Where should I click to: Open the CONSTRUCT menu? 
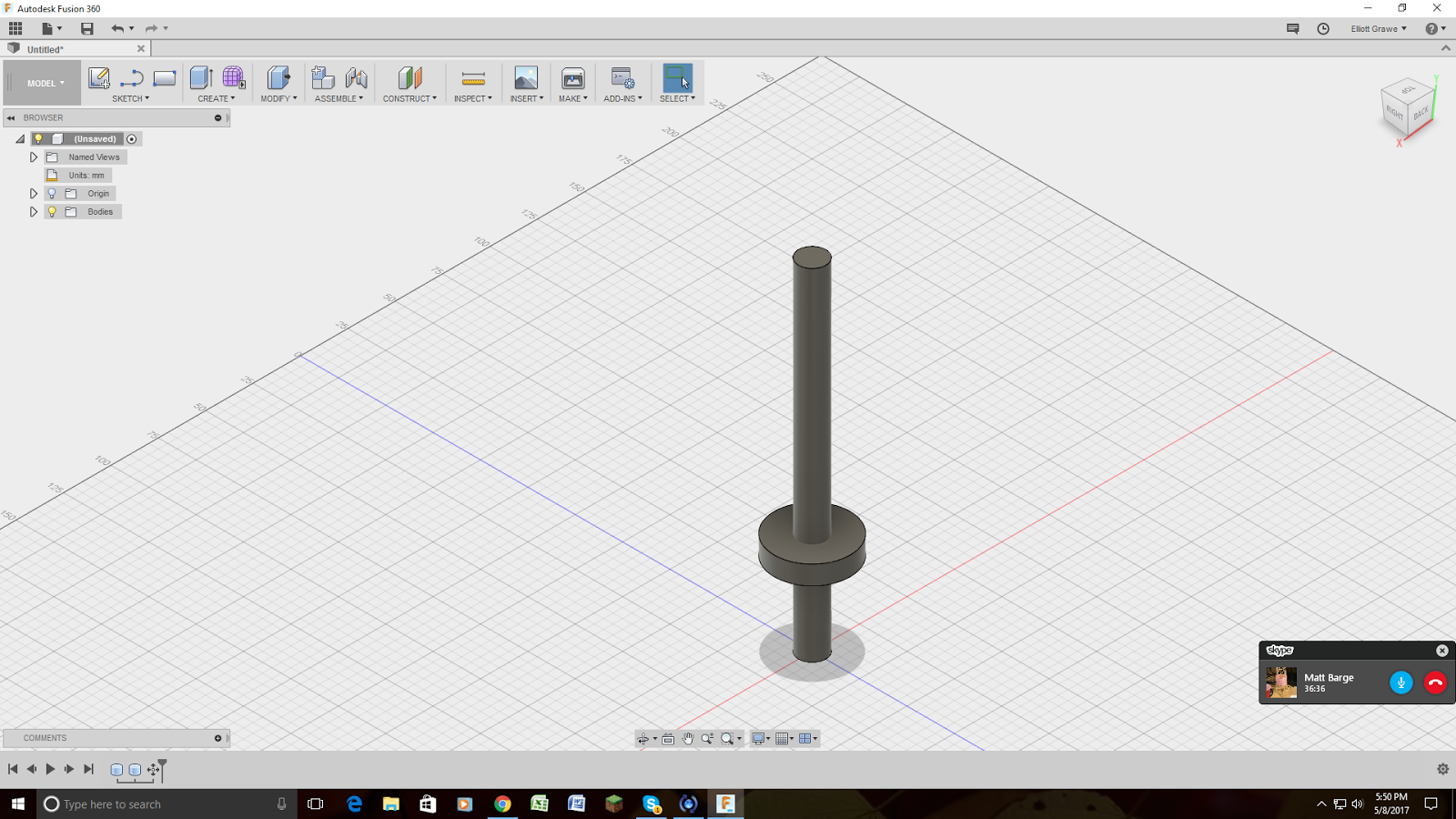[x=409, y=98]
